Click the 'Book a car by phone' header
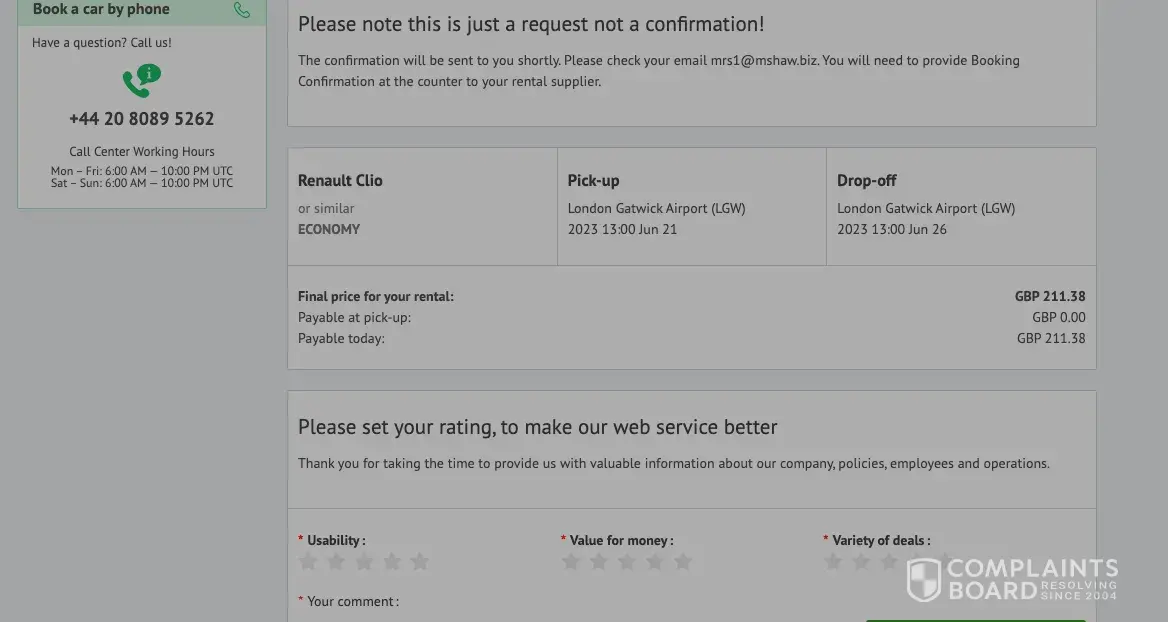 tap(101, 10)
